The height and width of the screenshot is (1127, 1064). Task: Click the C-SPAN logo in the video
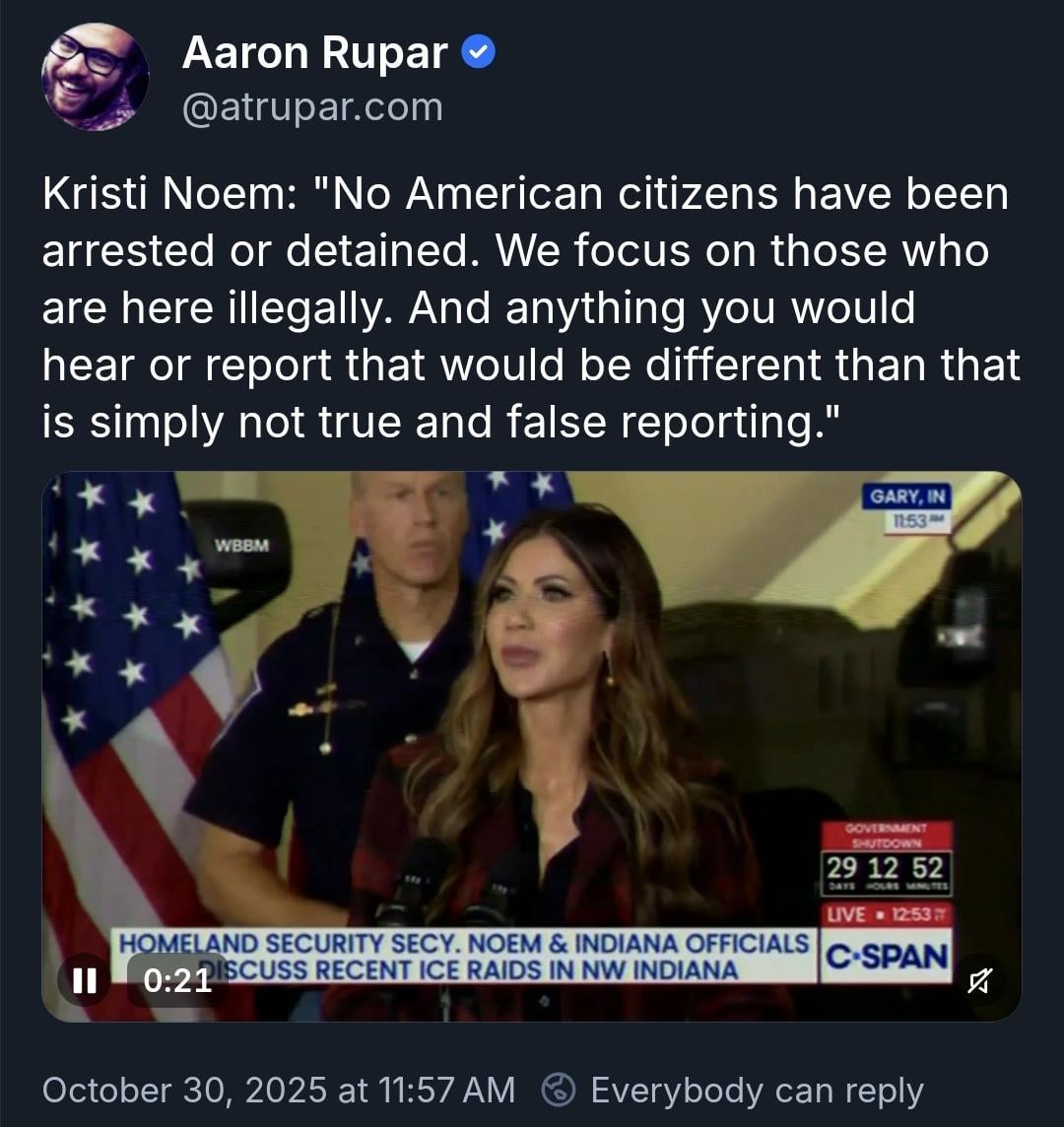tap(887, 956)
